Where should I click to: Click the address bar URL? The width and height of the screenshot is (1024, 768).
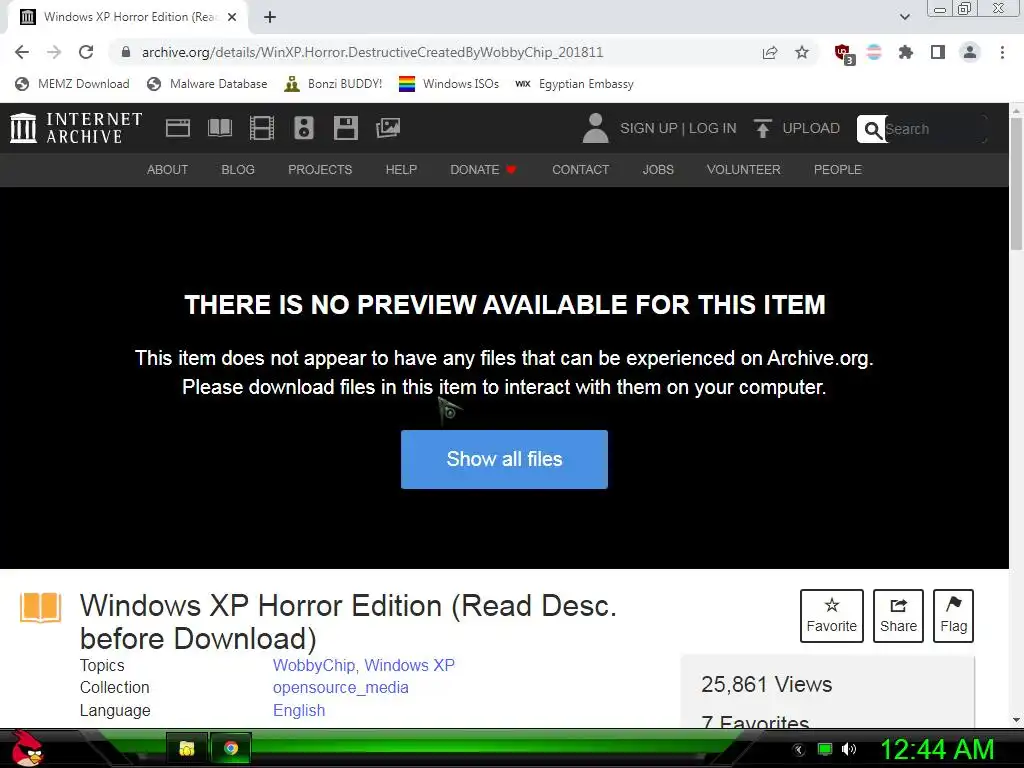(x=372, y=52)
